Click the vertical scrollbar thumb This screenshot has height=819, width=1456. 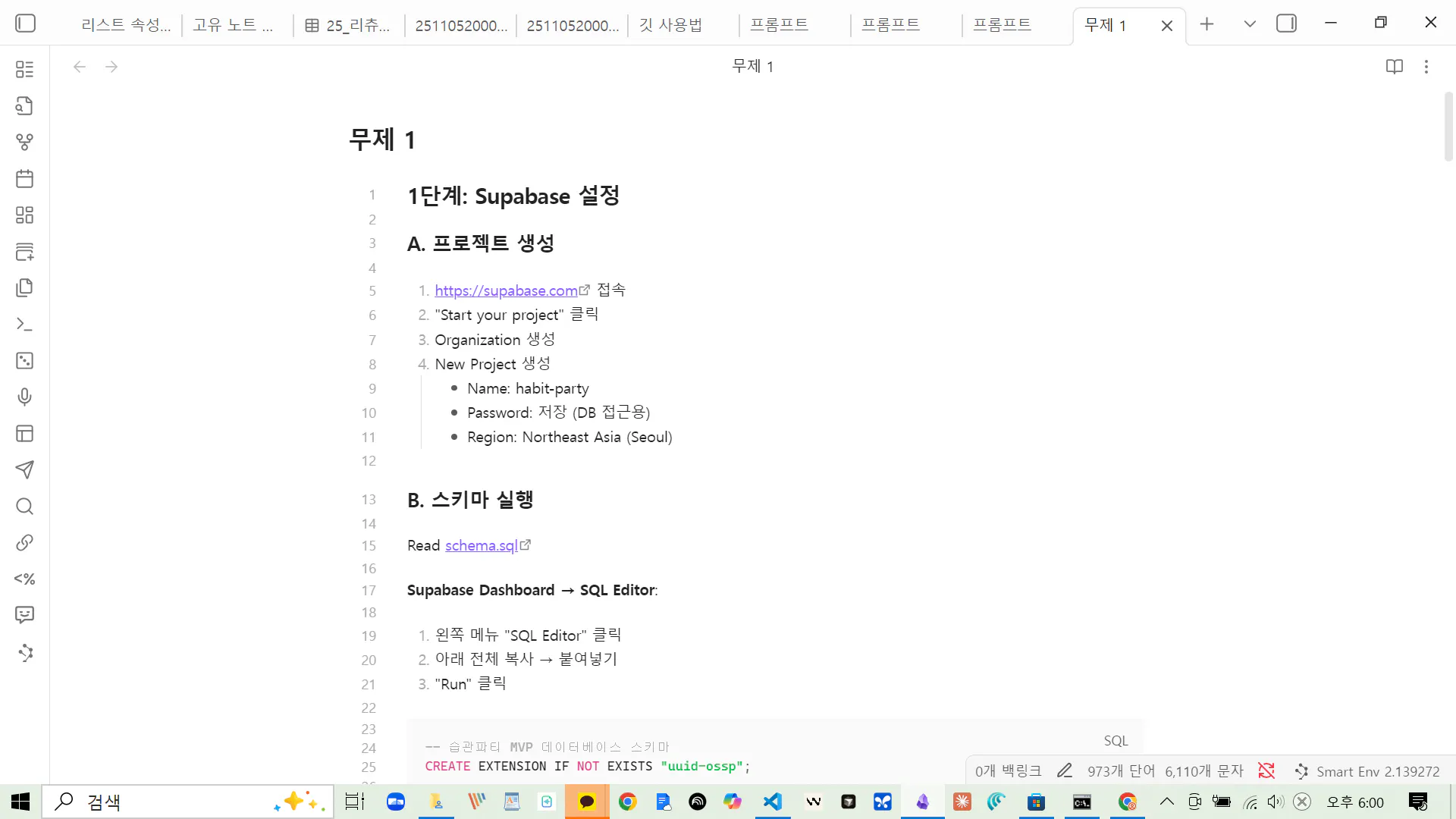1448,127
